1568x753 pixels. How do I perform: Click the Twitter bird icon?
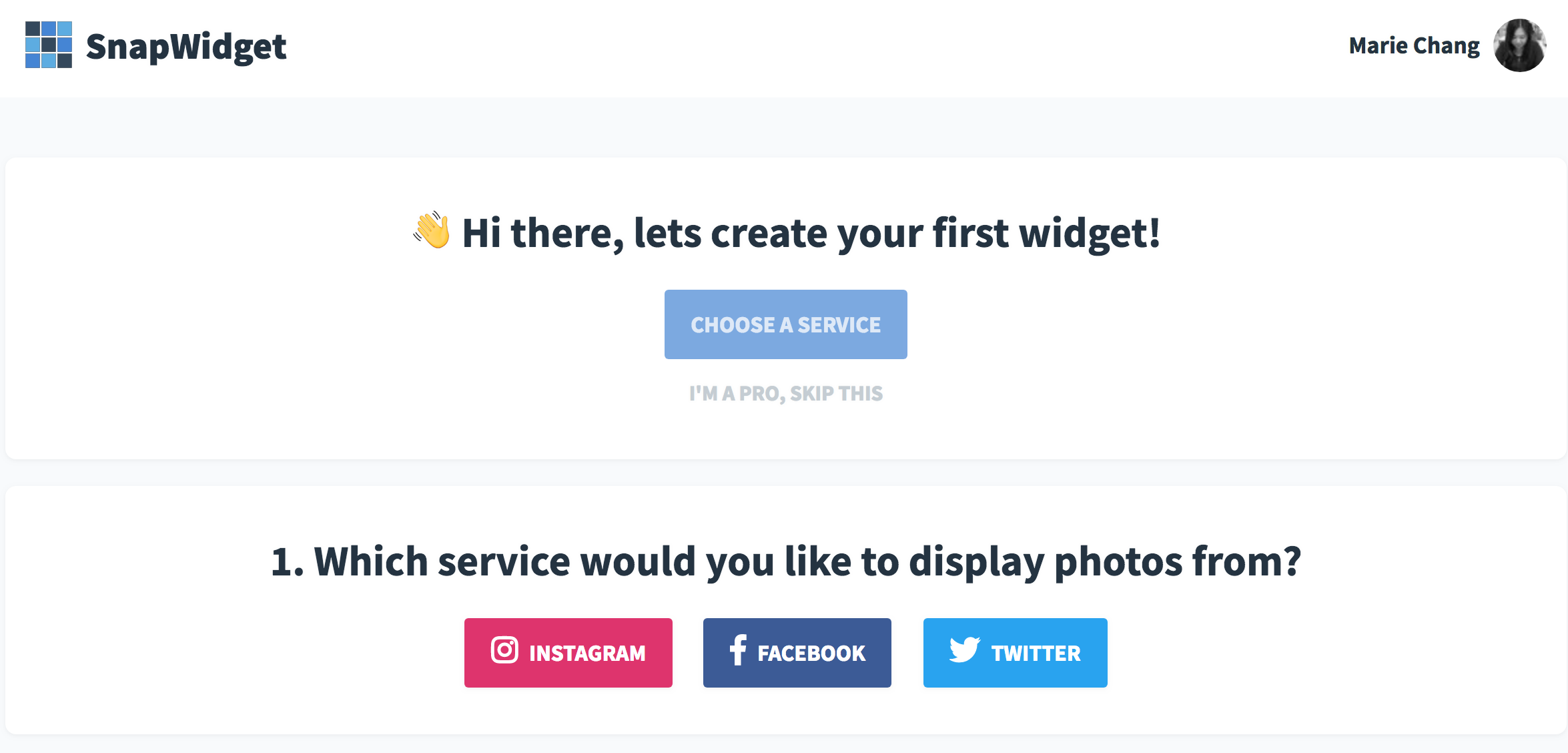964,650
